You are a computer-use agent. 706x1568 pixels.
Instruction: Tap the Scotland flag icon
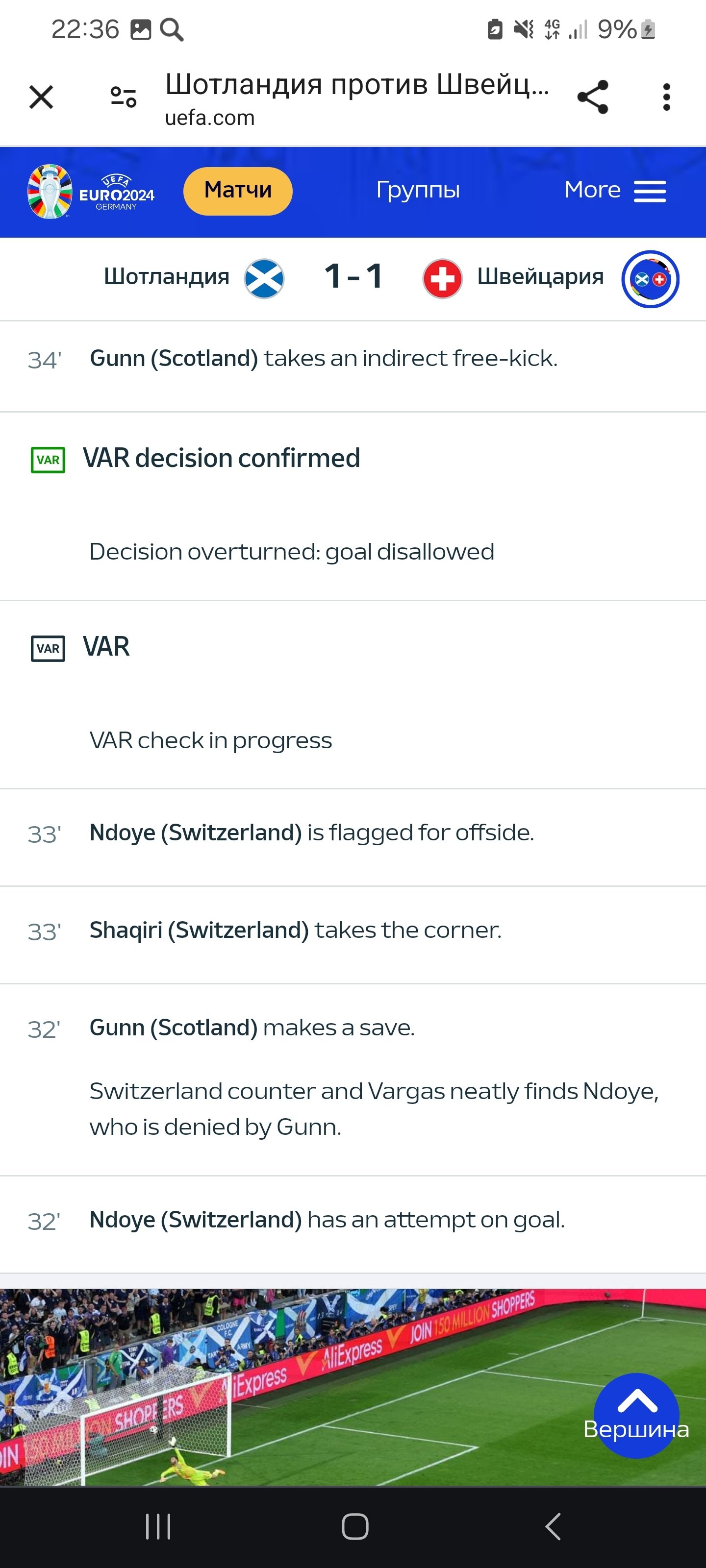(264, 279)
